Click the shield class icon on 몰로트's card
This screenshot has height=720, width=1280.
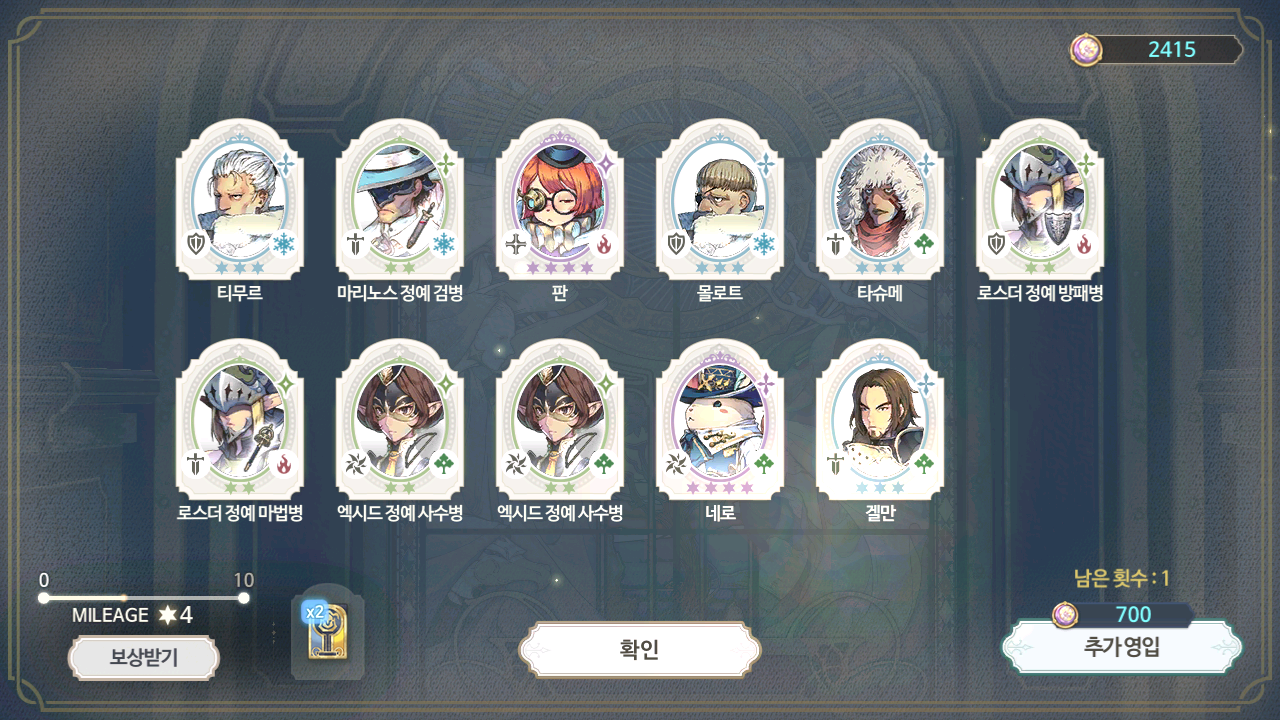[x=677, y=244]
